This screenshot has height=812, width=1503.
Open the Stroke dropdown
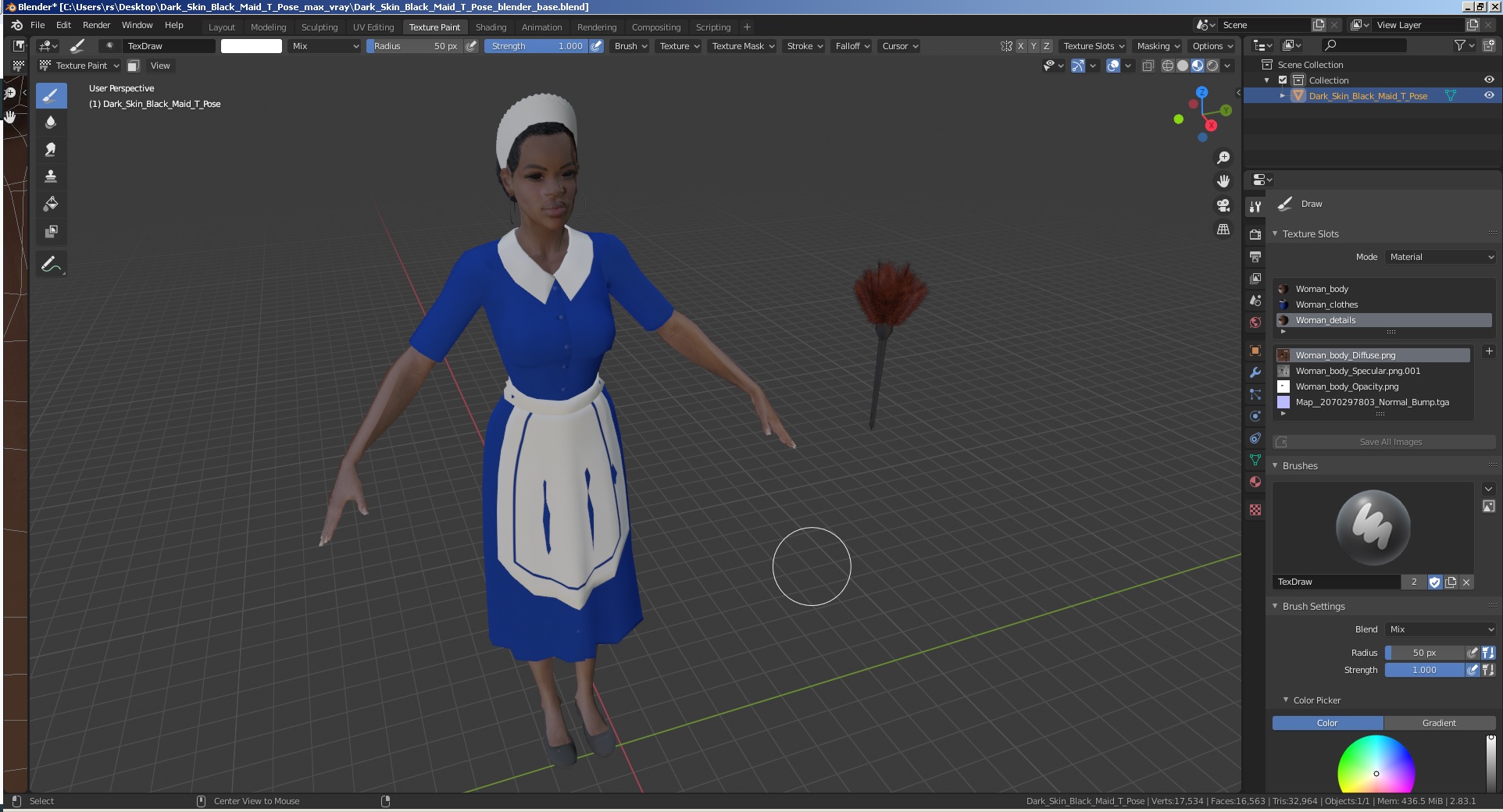pyautogui.click(x=805, y=46)
